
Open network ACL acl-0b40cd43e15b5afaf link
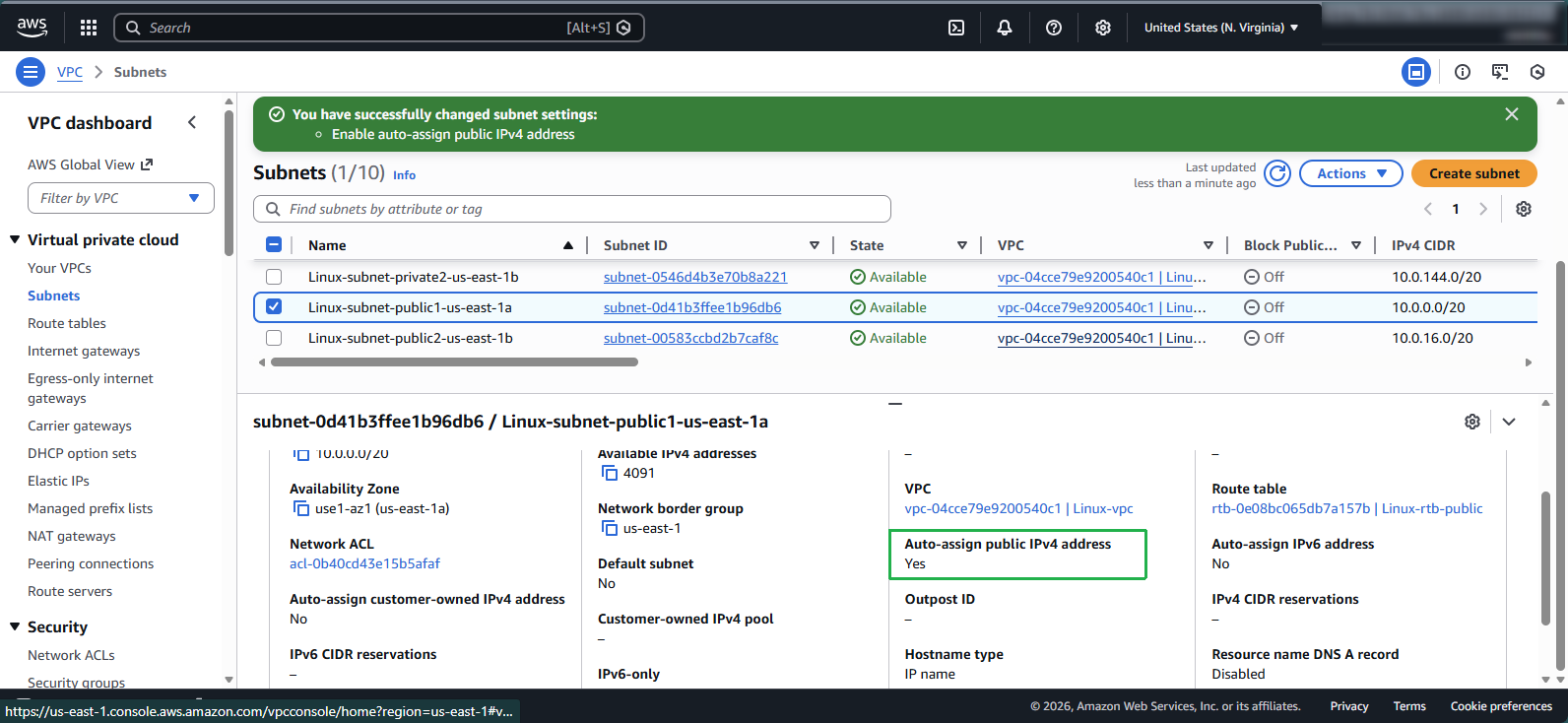pos(364,563)
